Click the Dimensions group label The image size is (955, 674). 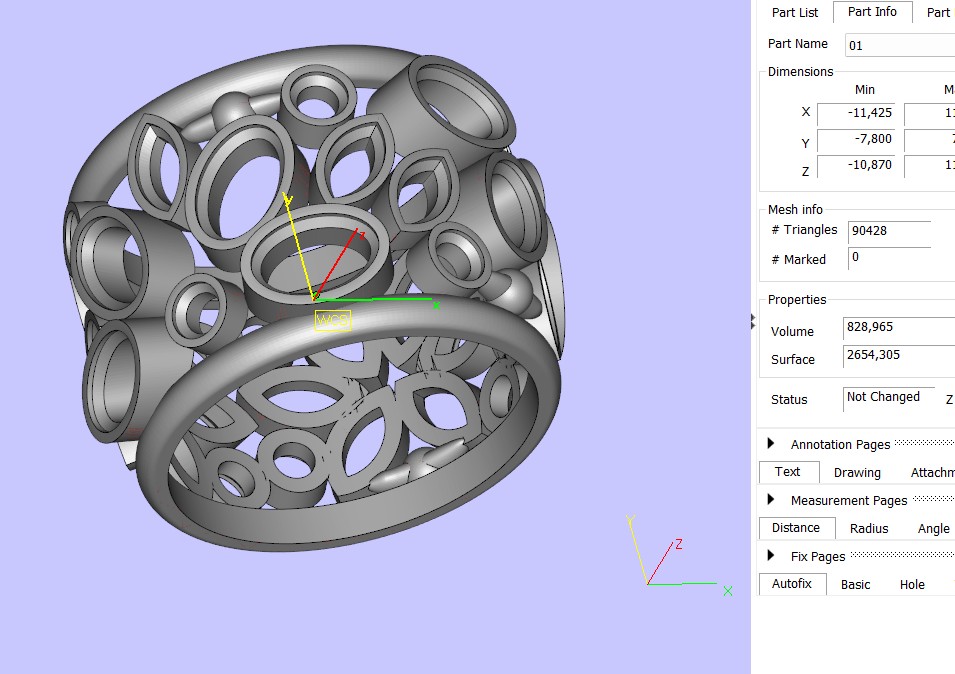pos(800,72)
